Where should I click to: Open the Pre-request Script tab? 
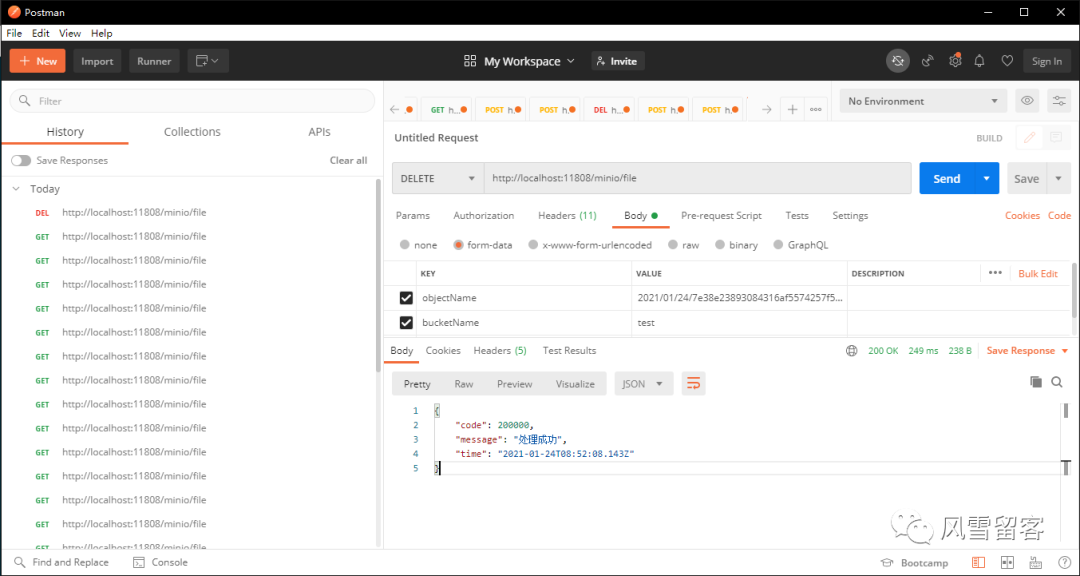pos(721,216)
